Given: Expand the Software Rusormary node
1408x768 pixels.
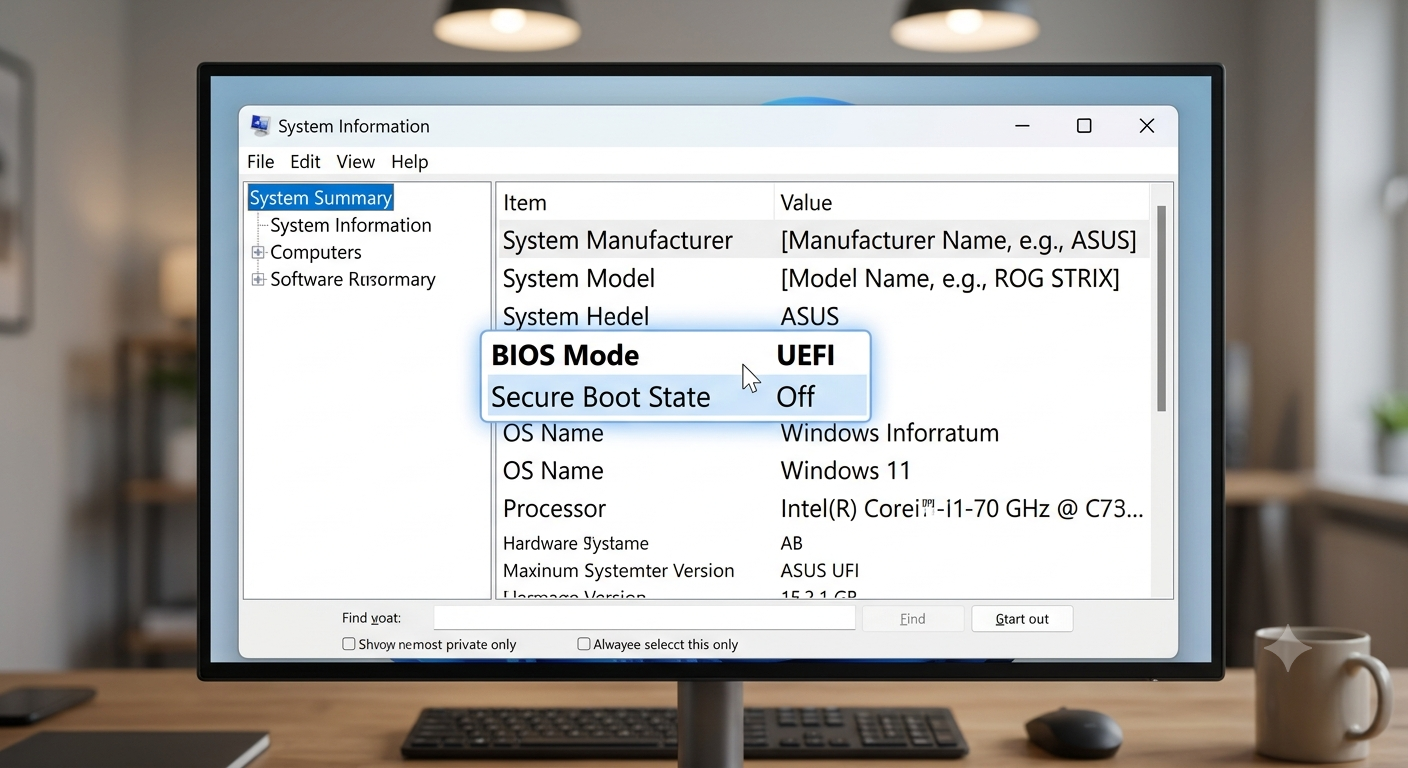Looking at the screenshot, I should pos(258,279).
